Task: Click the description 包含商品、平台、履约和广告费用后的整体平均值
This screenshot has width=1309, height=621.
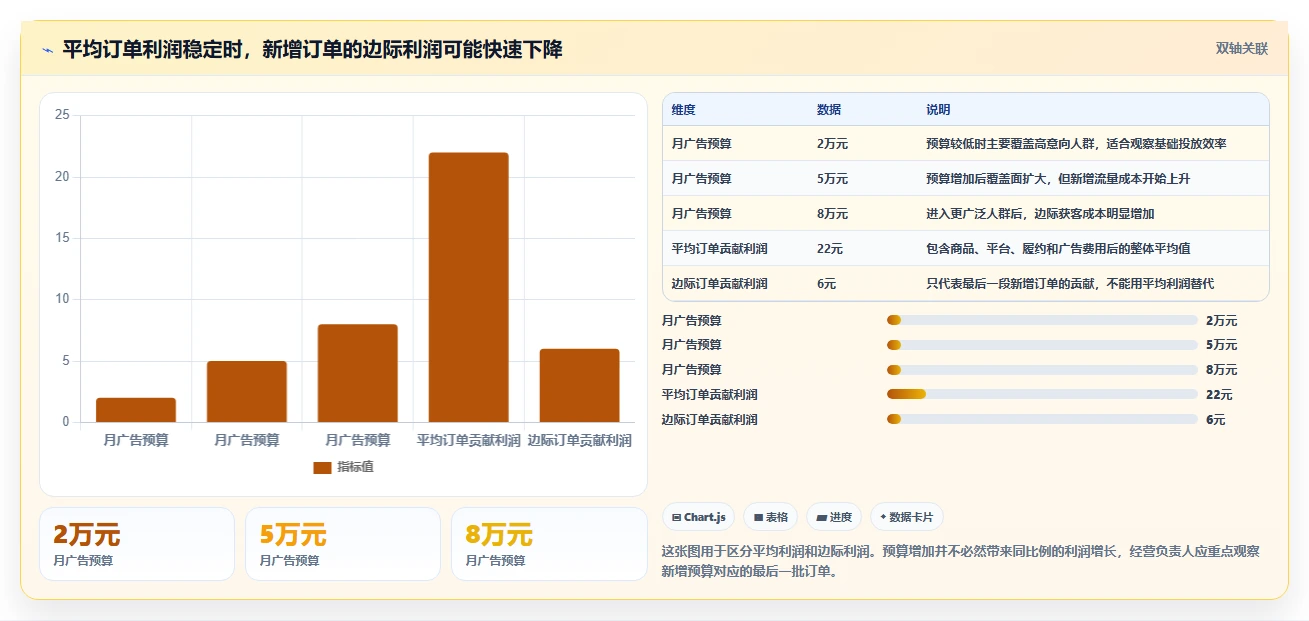Action: click(x=1058, y=249)
